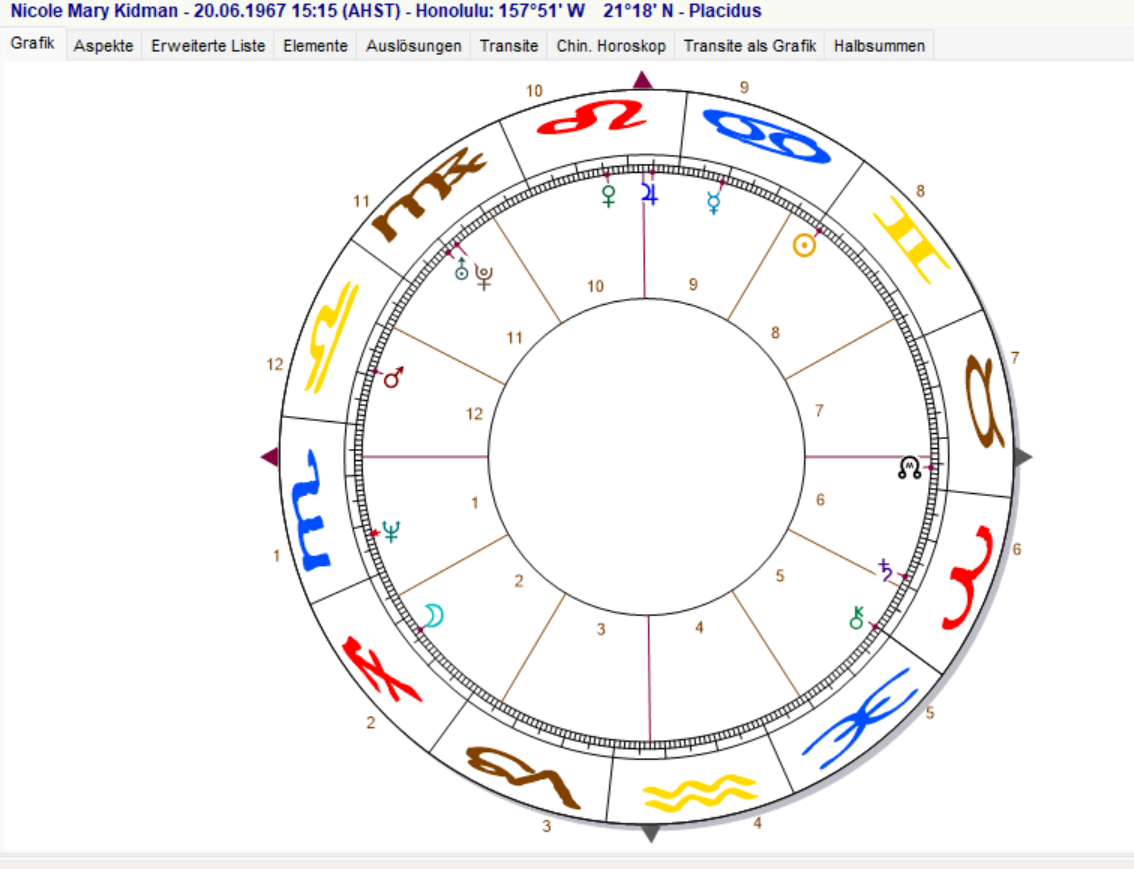Select the blue Jupiter glyph
Image resolution: width=1134 pixels, height=869 pixels.
point(651,193)
